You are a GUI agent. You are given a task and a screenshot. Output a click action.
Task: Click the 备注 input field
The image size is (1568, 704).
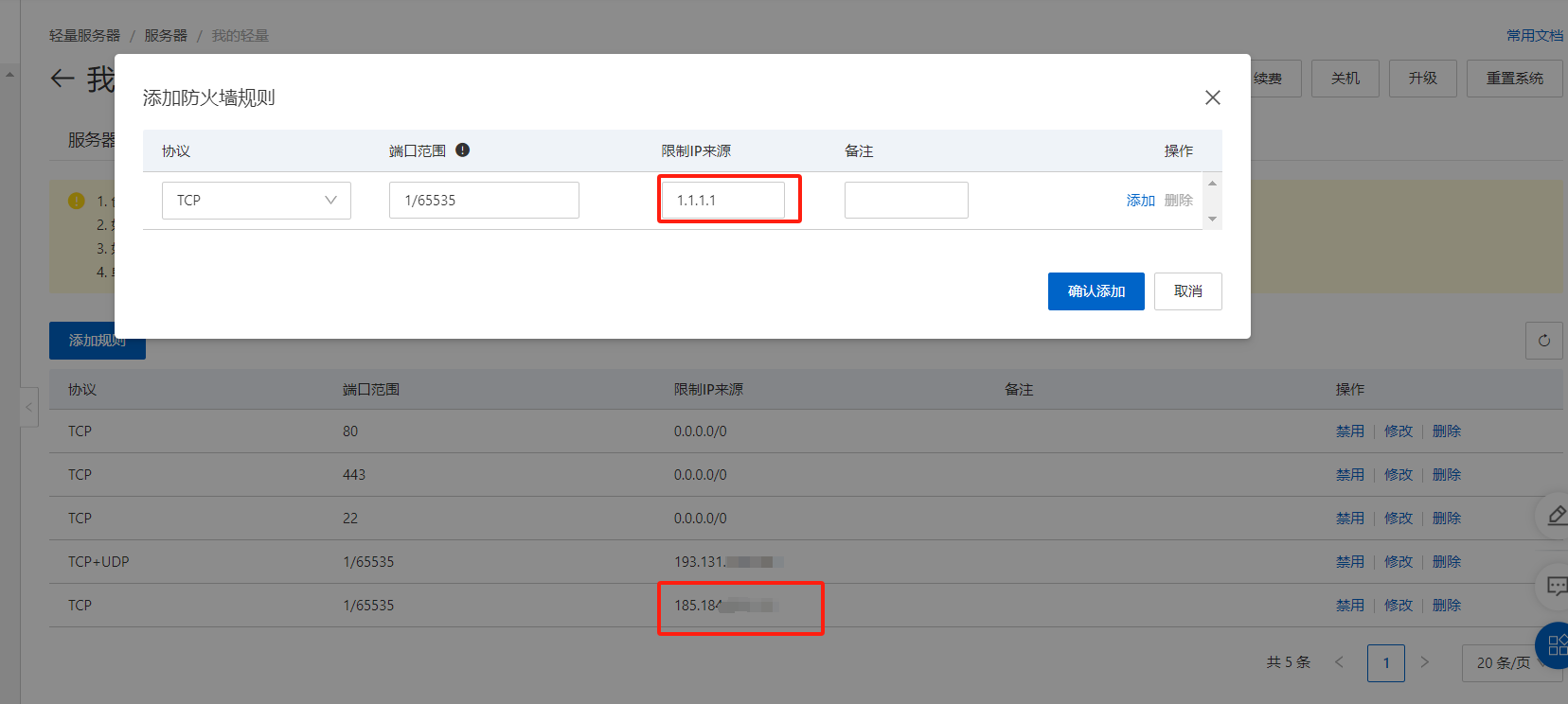pyautogui.click(x=905, y=201)
